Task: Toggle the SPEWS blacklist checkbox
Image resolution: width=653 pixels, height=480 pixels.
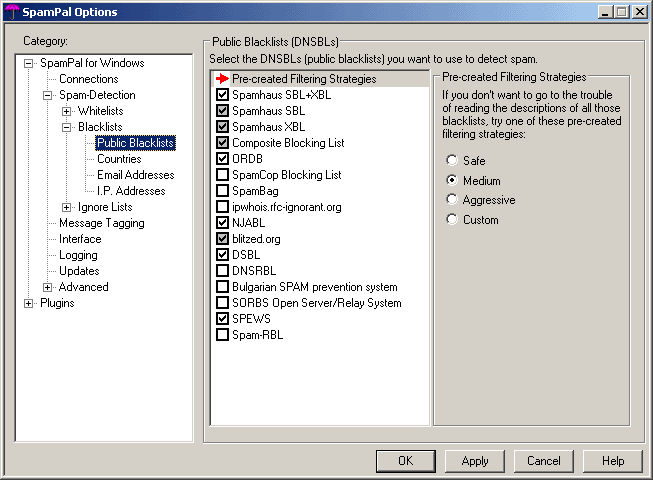Action: pos(223,319)
